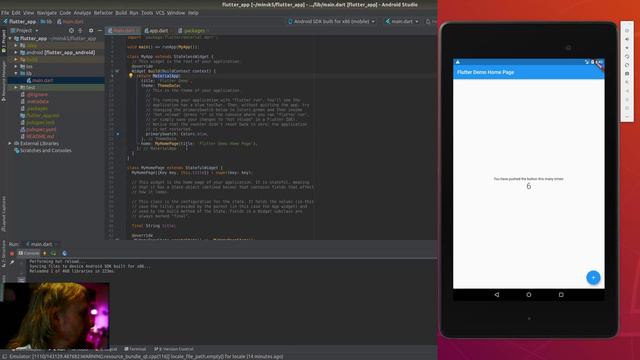Rotate the emulator right
Image resolution: width=640 pixels, height=360 pixels.
tap(627, 65)
